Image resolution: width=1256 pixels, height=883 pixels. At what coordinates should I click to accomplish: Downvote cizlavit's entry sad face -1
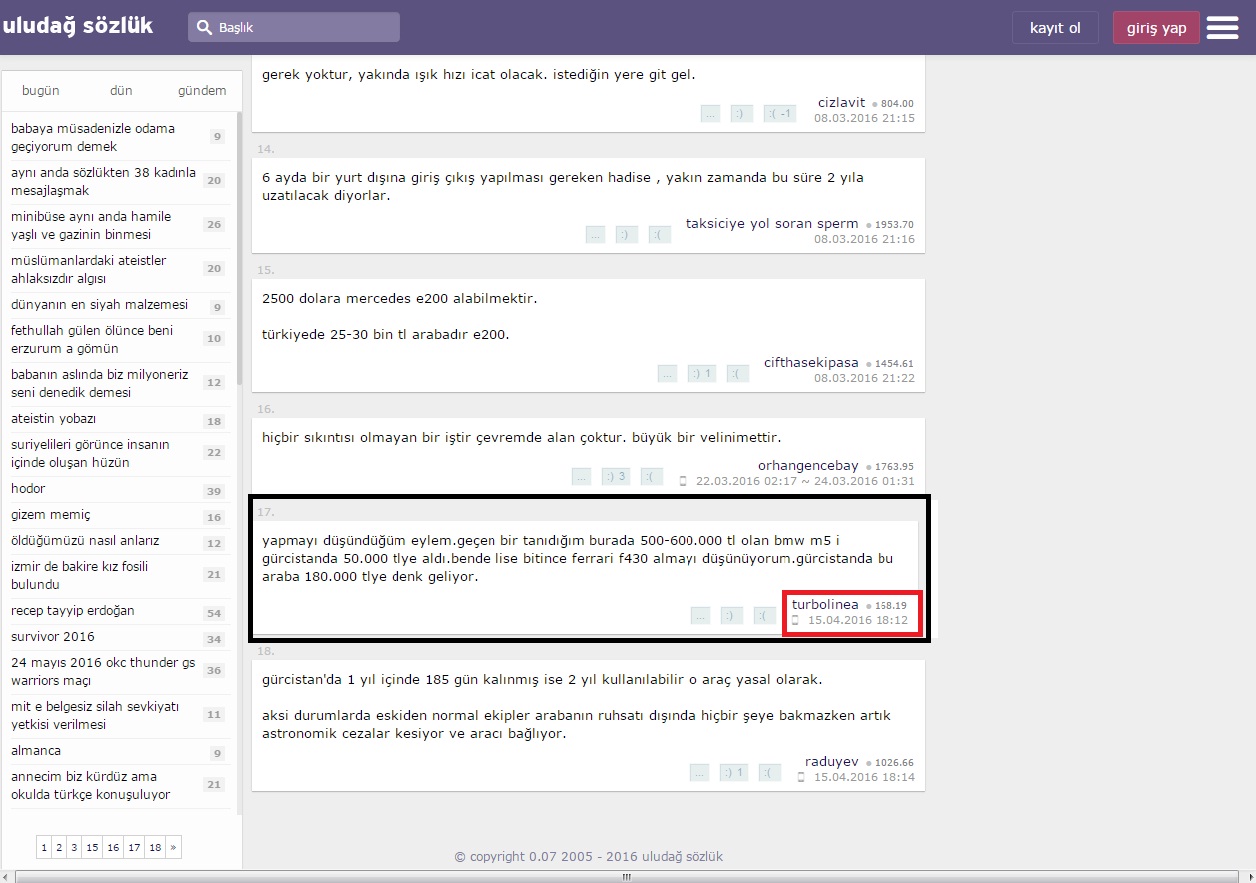(x=780, y=113)
